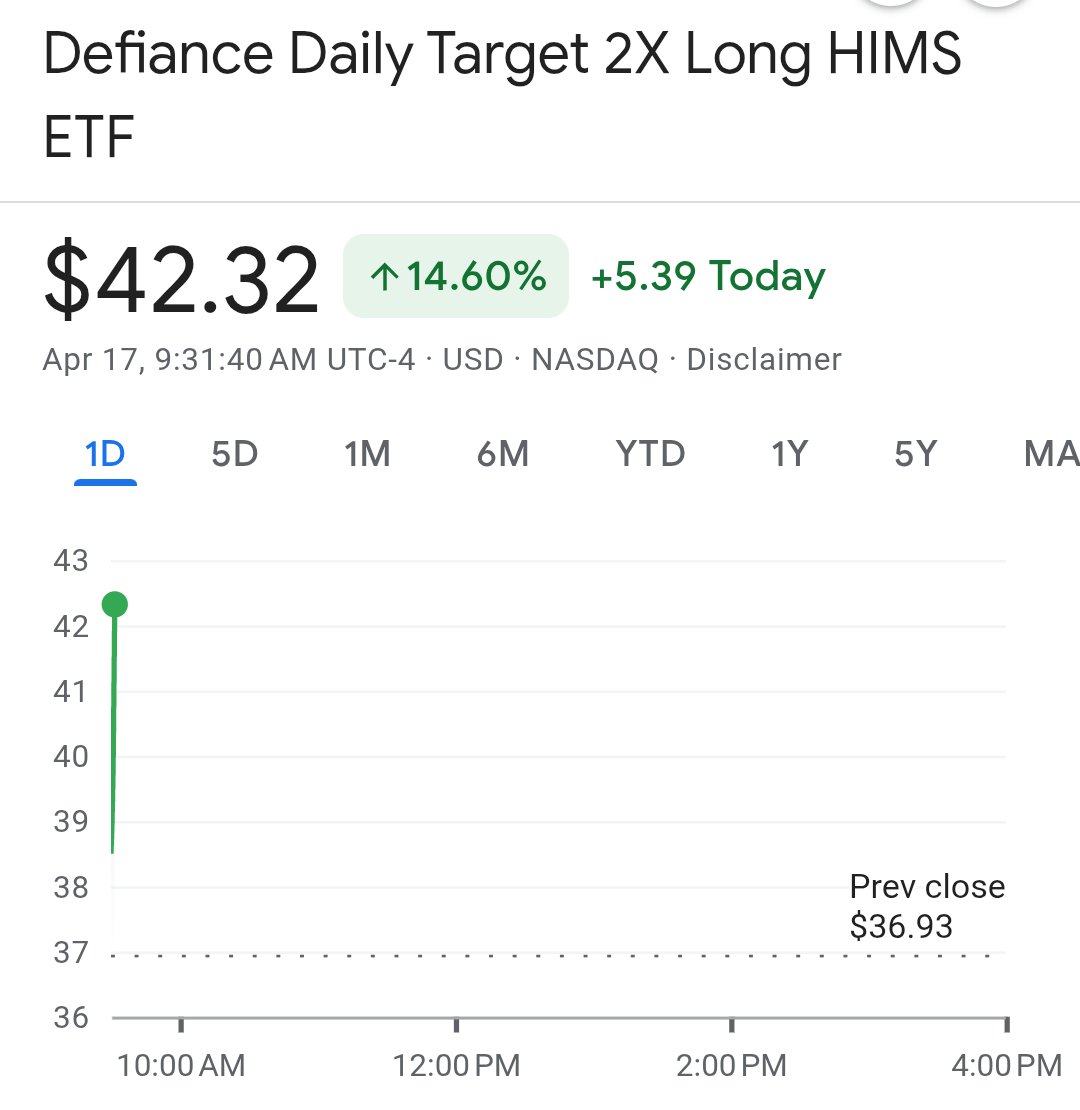Open the Disclaimer link

pyautogui.click(x=764, y=360)
